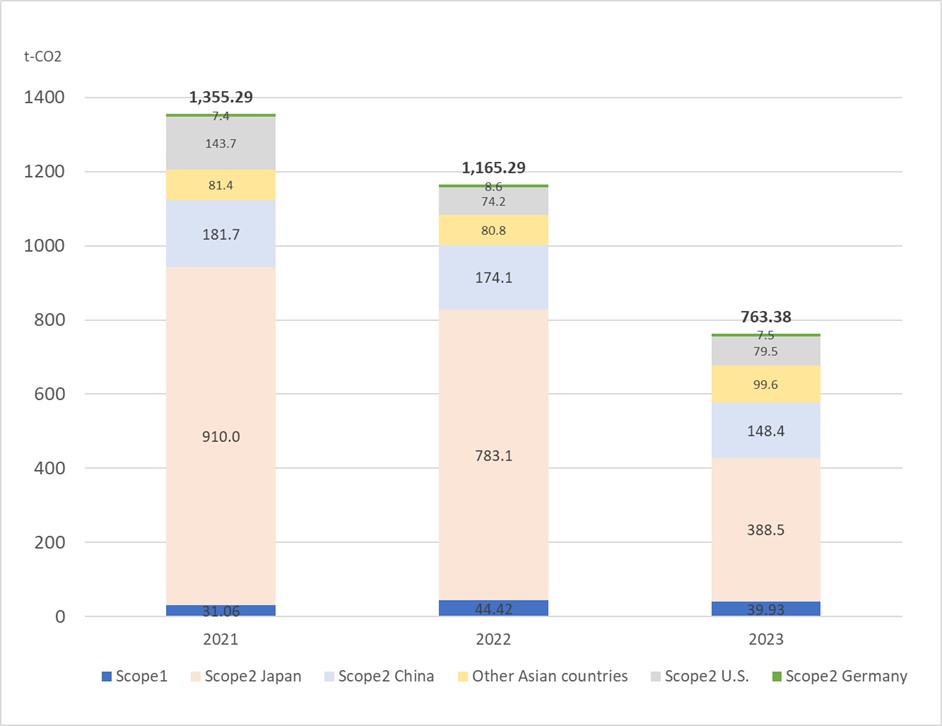Click the 1400 y-axis tick label
Viewport: 942px width, 726px height.
tap(46, 97)
